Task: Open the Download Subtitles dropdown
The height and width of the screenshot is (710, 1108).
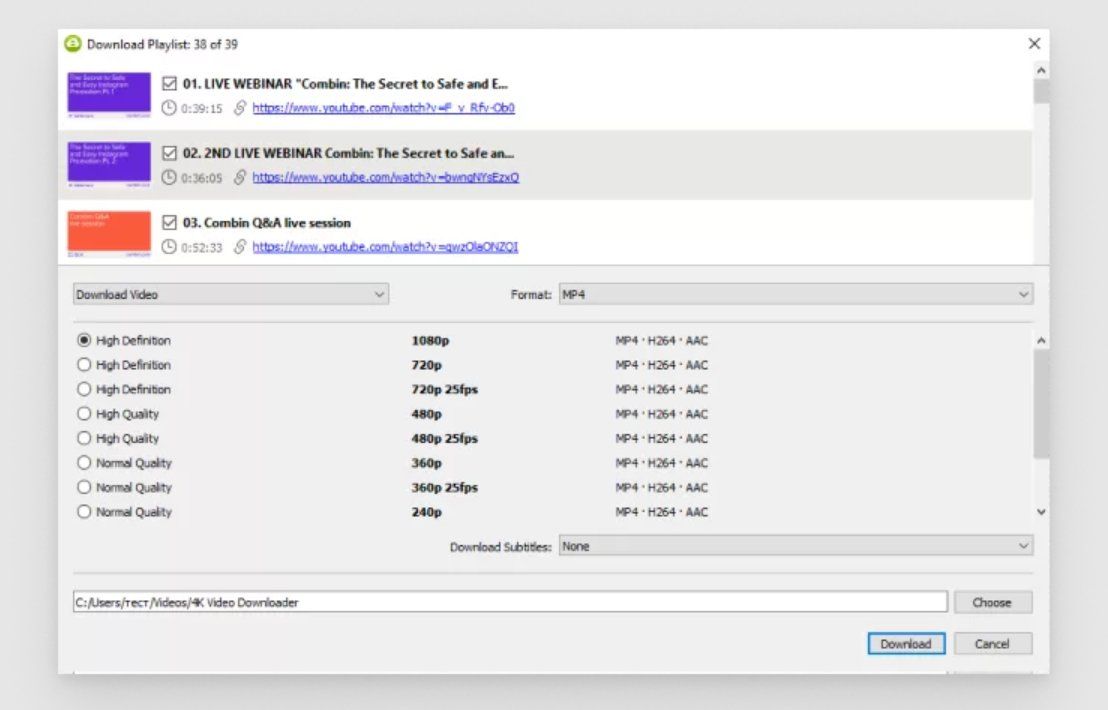Action: tap(795, 547)
